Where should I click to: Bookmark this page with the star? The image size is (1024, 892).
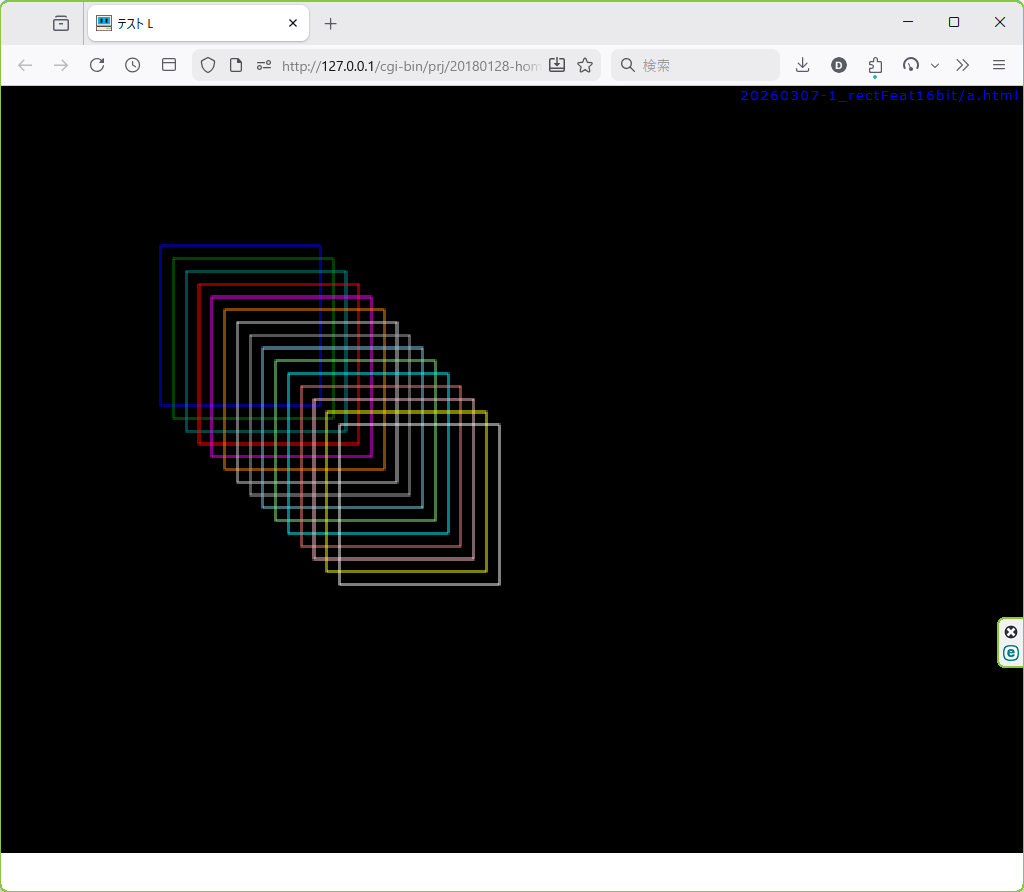click(585, 65)
